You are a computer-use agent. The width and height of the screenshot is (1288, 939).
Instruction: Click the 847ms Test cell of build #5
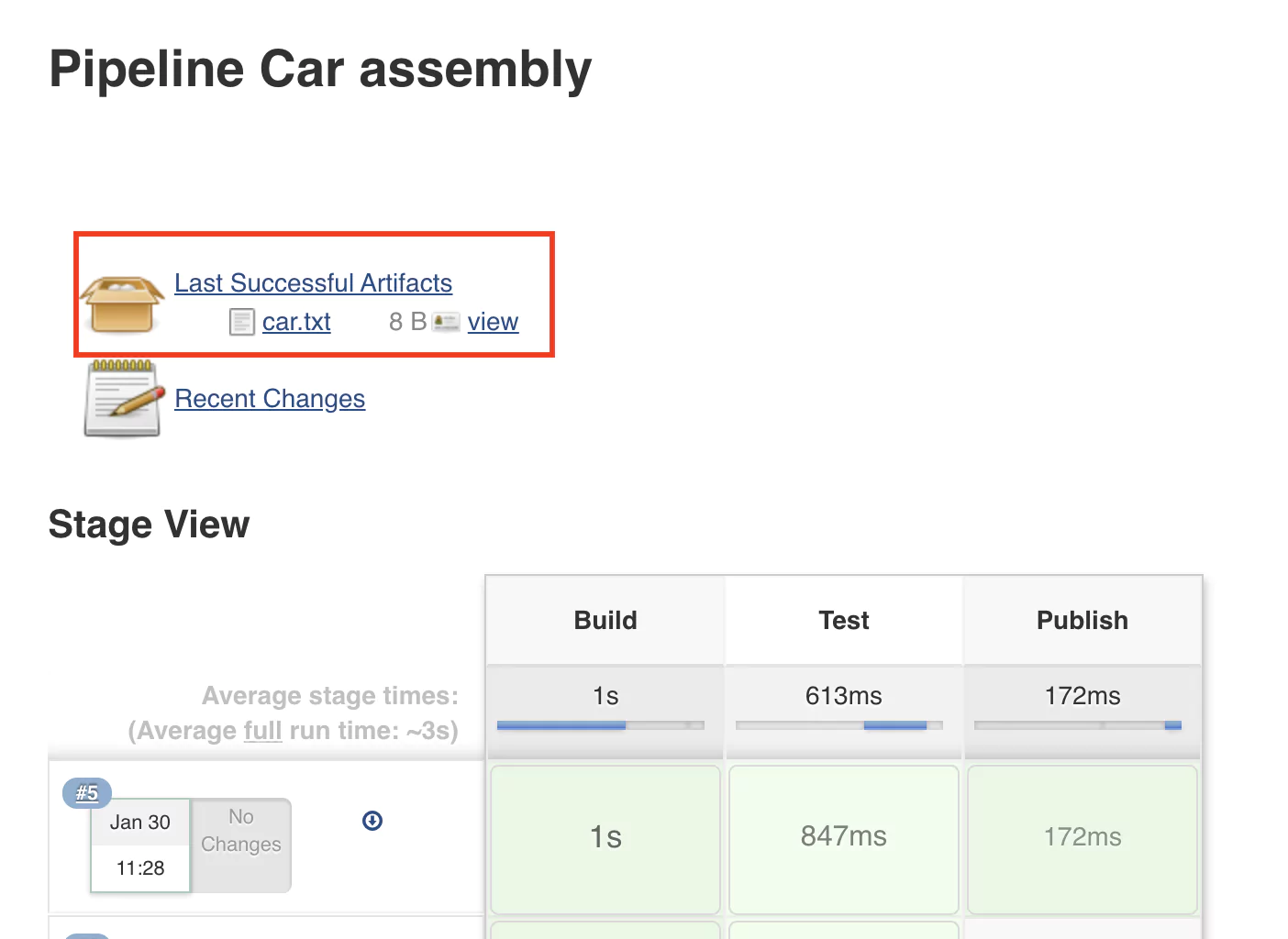pyautogui.click(x=844, y=838)
